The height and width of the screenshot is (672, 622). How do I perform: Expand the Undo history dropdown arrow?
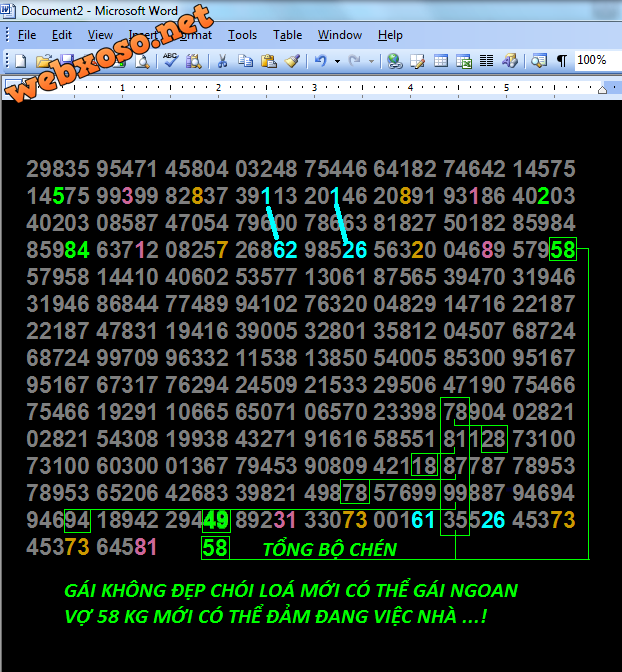pyautogui.click(x=337, y=61)
